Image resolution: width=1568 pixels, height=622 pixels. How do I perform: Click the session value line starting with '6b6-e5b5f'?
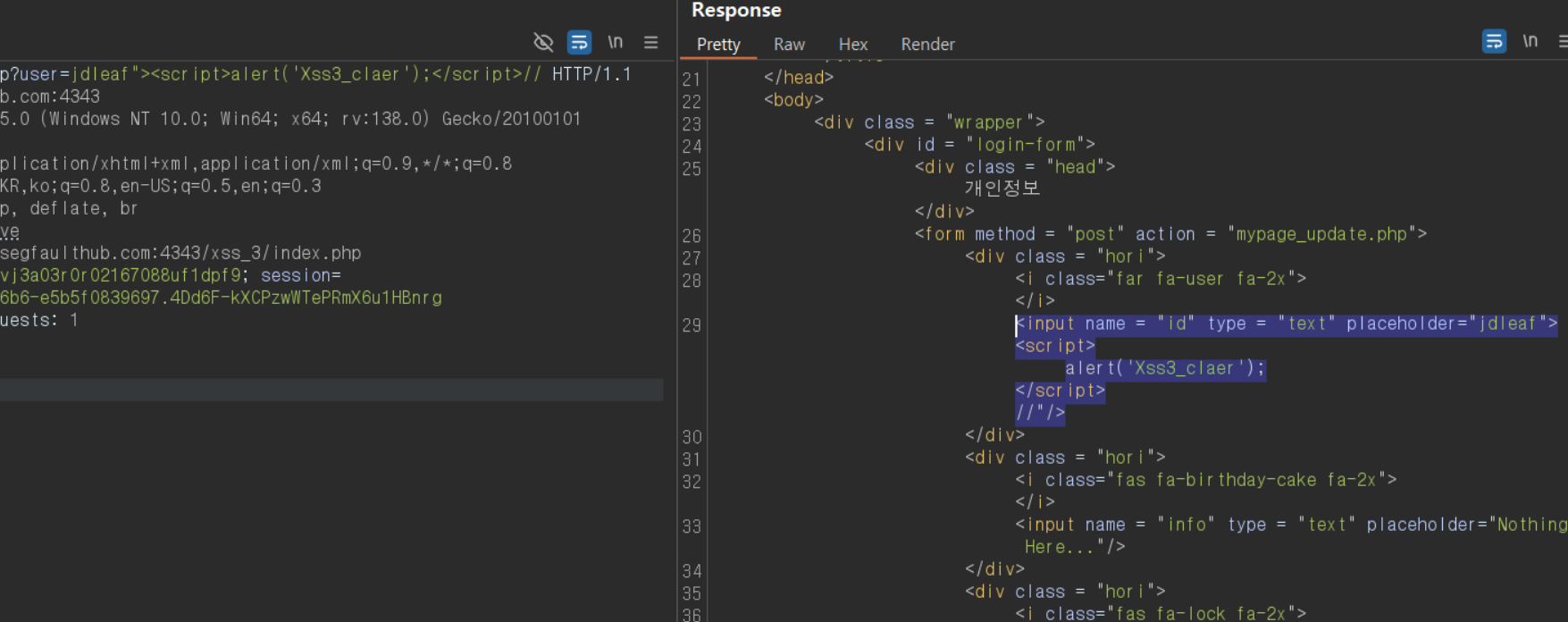tap(221, 298)
